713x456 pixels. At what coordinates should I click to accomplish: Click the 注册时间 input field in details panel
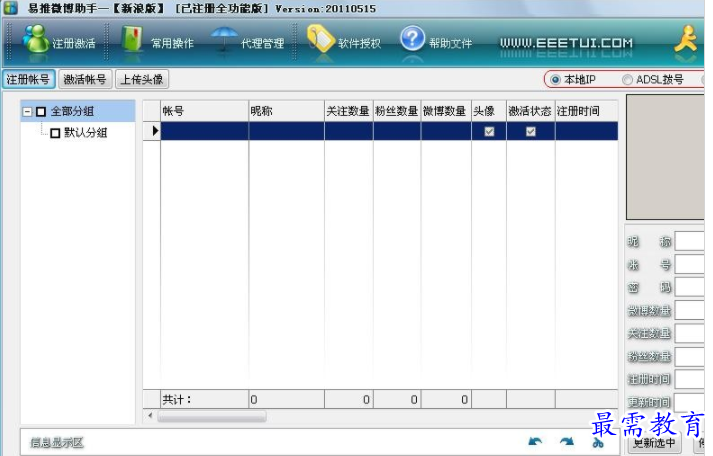point(690,379)
